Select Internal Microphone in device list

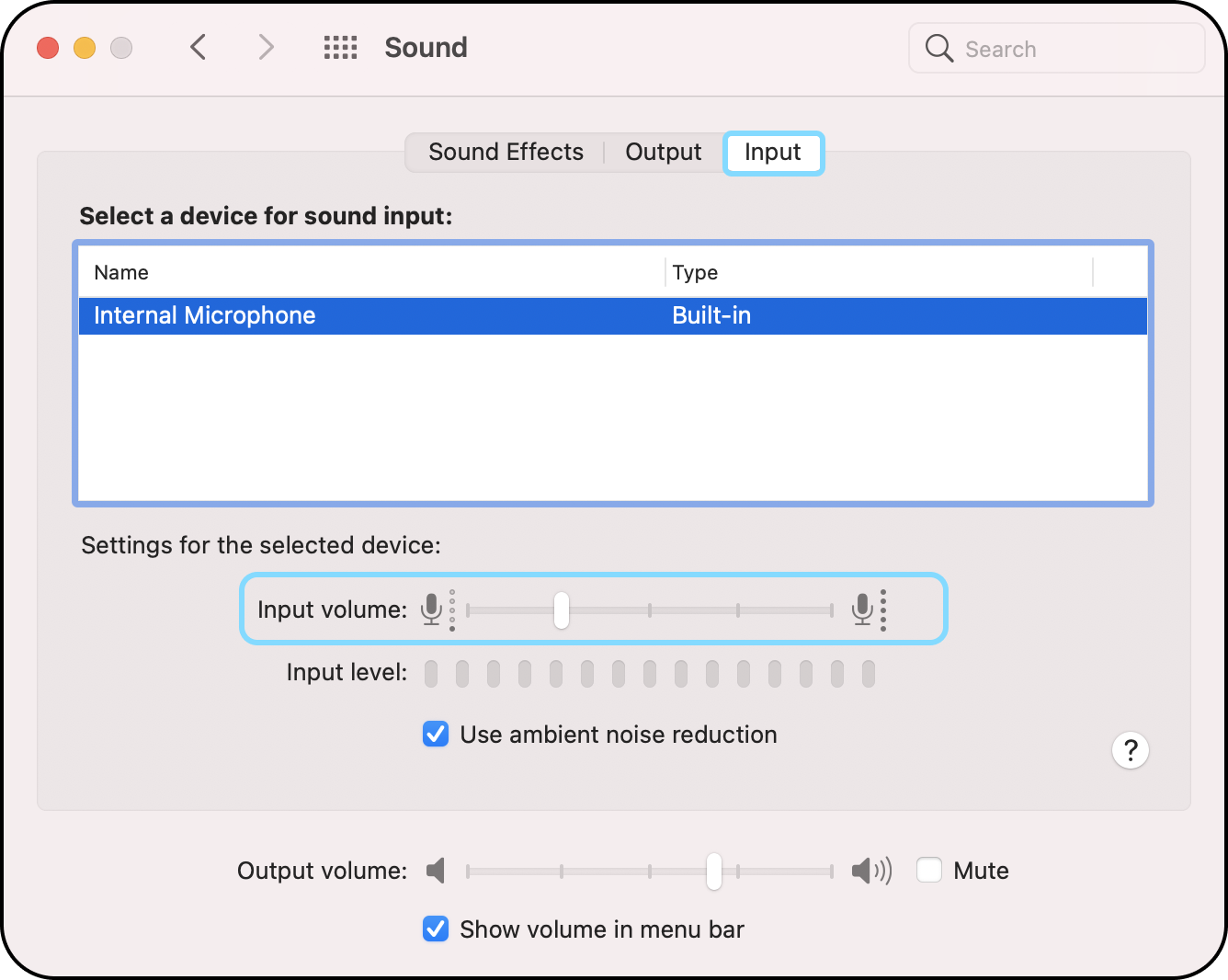tap(205, 316)
